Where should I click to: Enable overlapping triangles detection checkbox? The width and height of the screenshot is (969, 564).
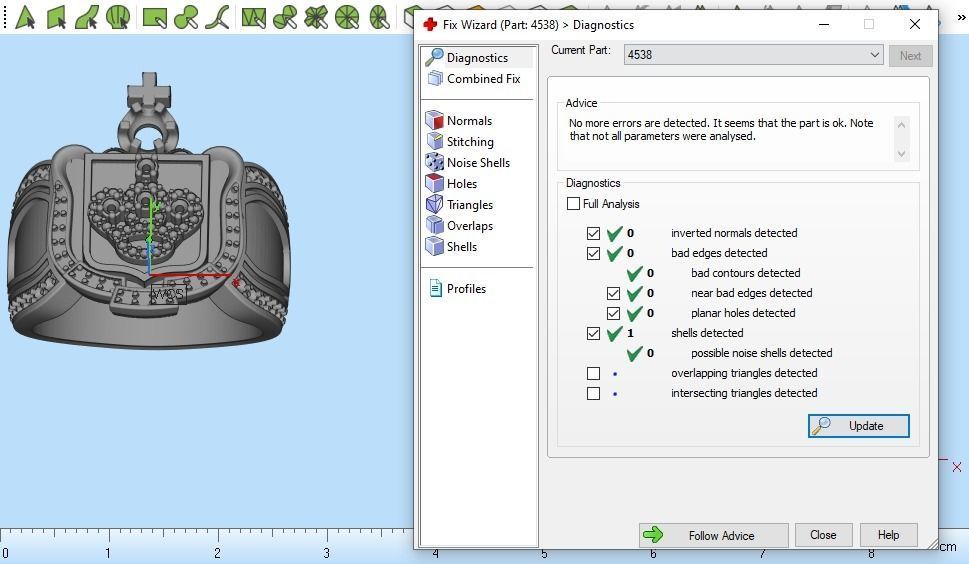593,373
